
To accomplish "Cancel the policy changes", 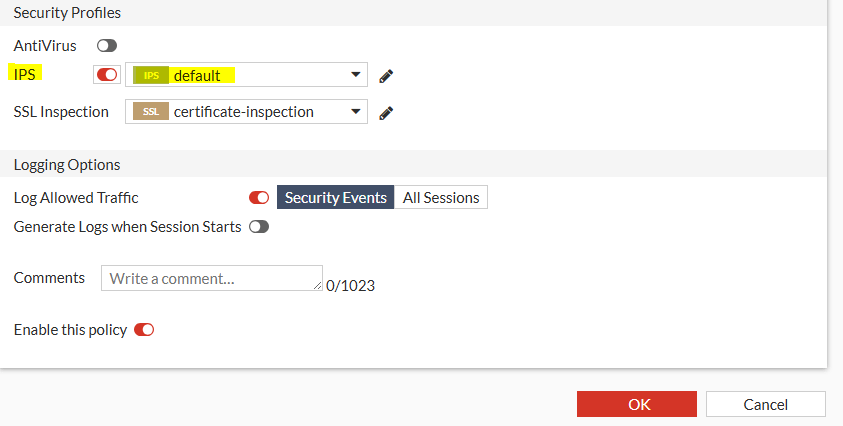I will [x=765, y=404].
